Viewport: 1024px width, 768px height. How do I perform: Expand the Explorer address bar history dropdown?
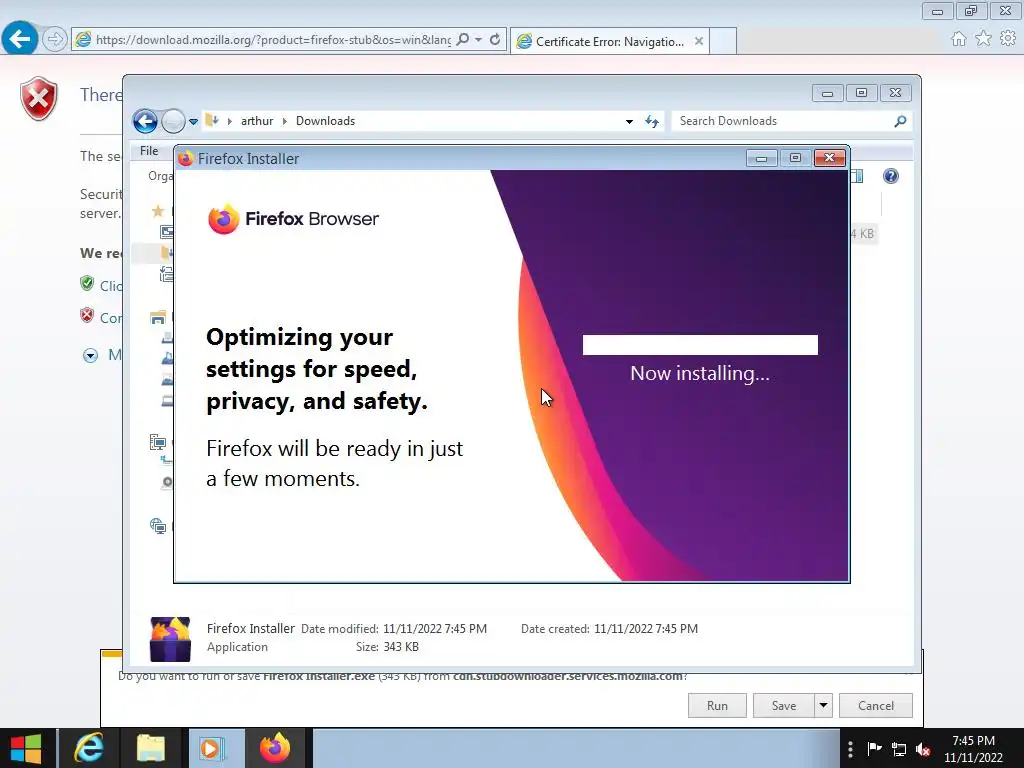click(x=629, y=121)
